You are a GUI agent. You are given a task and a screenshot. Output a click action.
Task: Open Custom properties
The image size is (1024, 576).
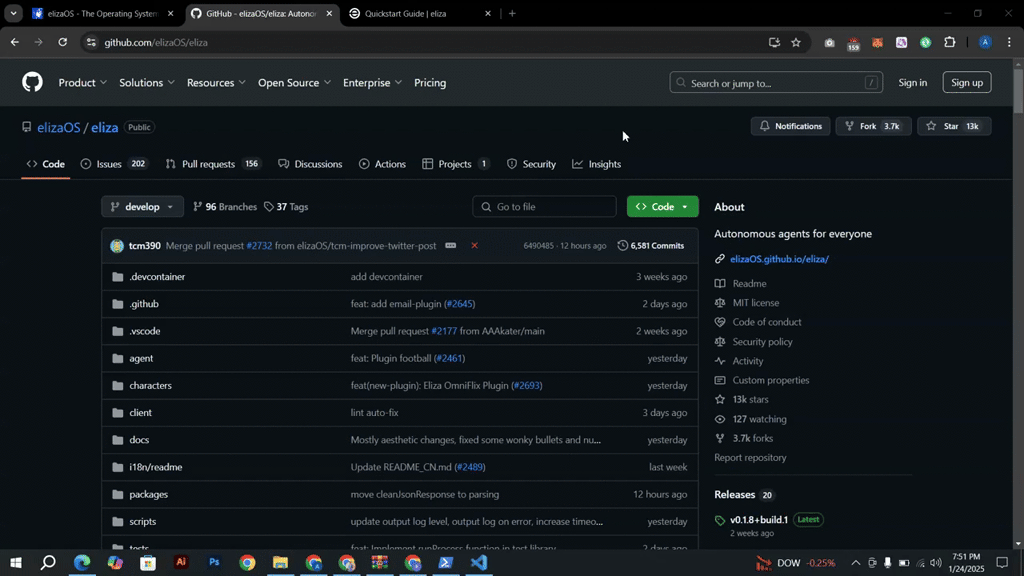coord(771,380)
